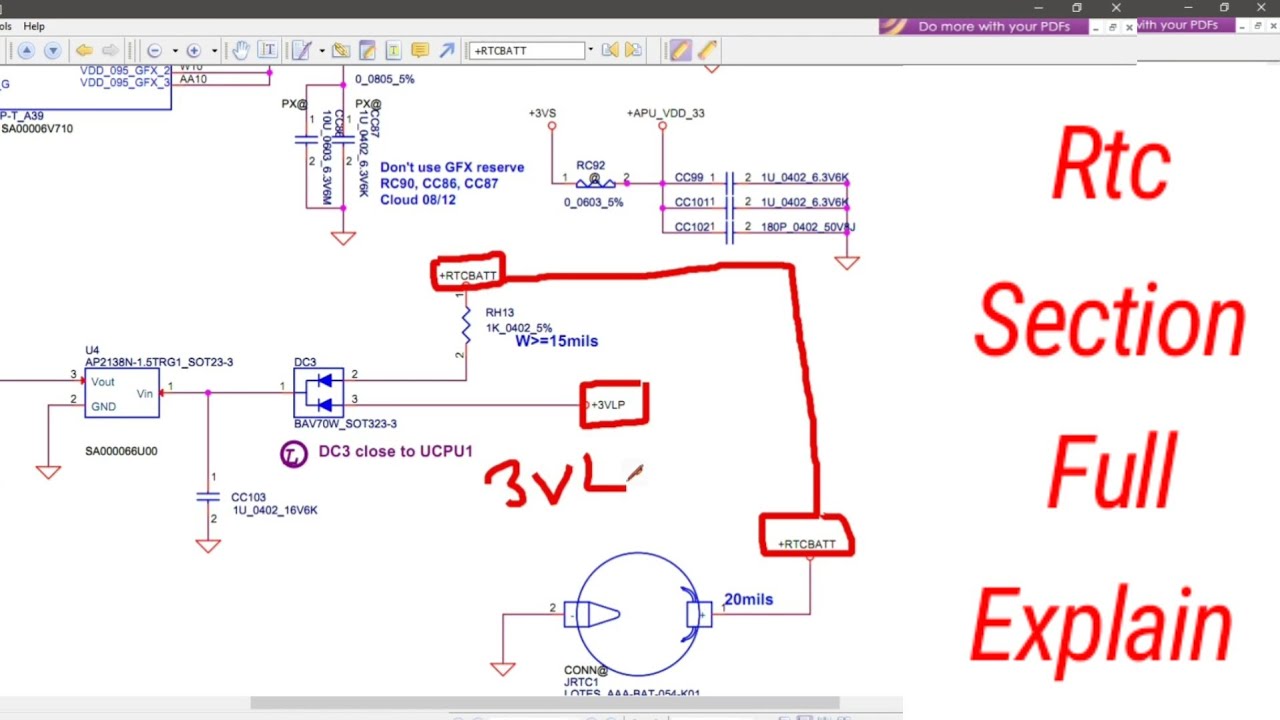The image size is (1280, 720).
Task: Close the PDF banner panel
Action: (x=1129, y=27)
